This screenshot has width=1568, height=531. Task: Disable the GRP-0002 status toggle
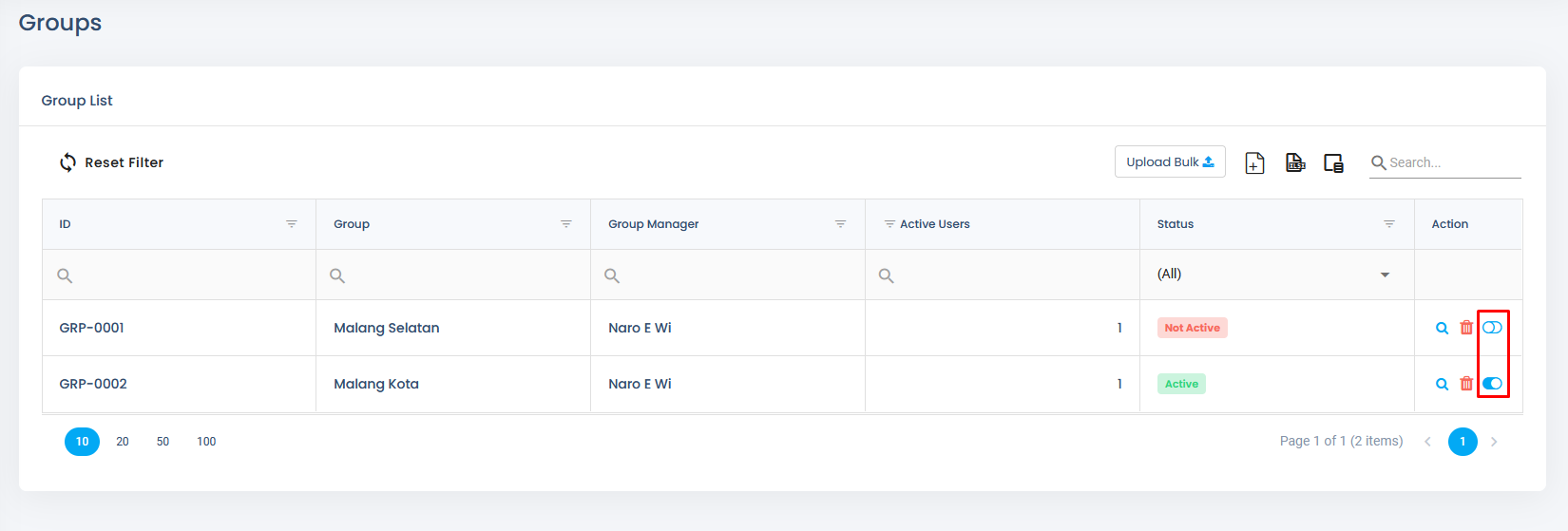1492,384
